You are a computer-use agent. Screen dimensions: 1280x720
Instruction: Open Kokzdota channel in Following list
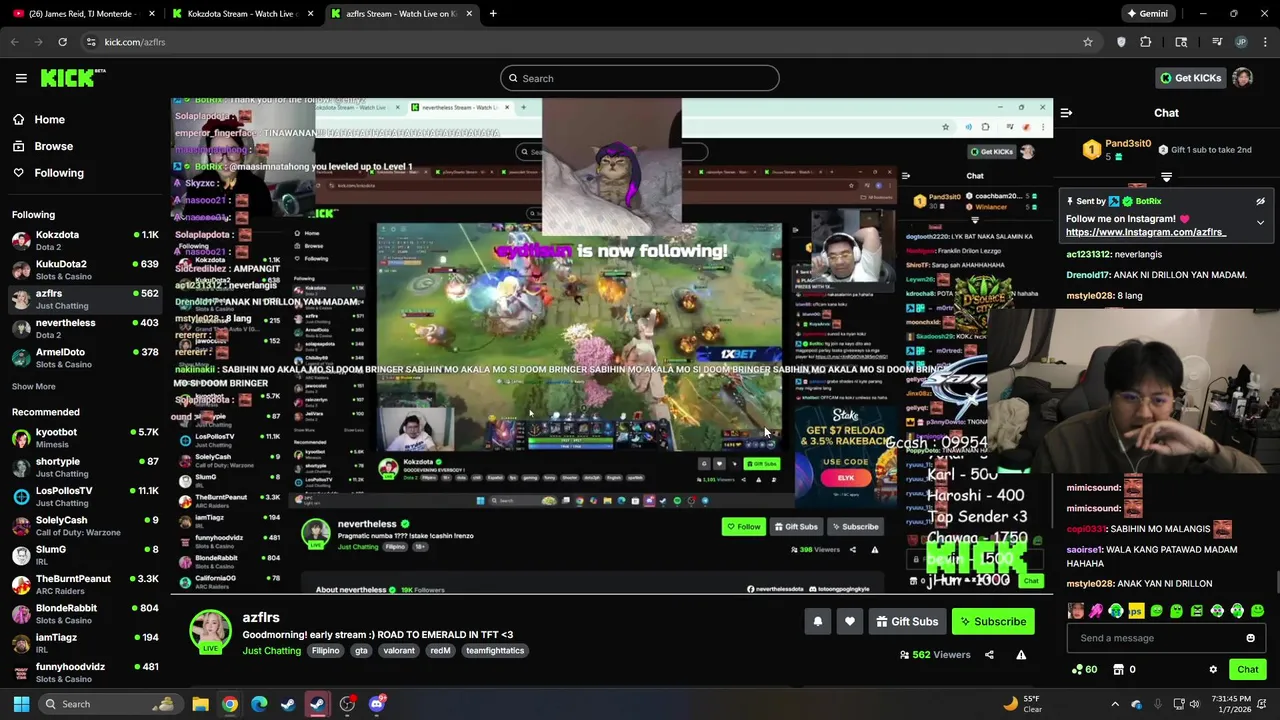[85, 241]
